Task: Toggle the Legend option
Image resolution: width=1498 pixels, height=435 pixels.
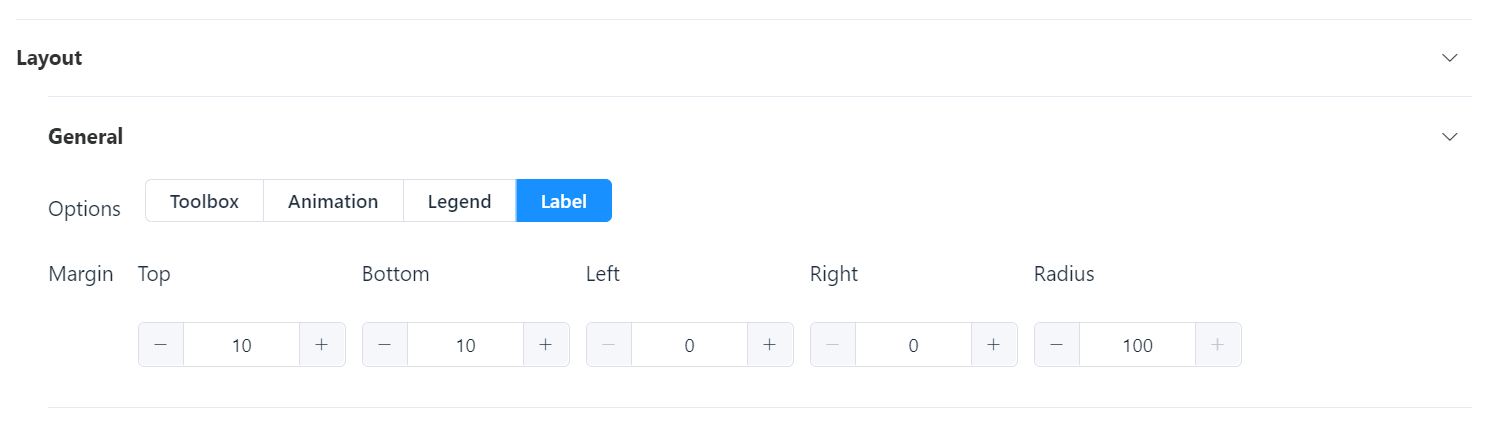Action: tap(459, 201)
